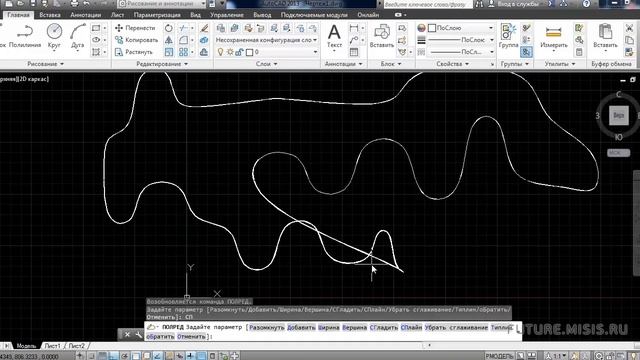Viewport: 640px width, 360px height.
Task: Toggle layer lock padlock icon
Action: pyautogui.click(x=240, y=52)
